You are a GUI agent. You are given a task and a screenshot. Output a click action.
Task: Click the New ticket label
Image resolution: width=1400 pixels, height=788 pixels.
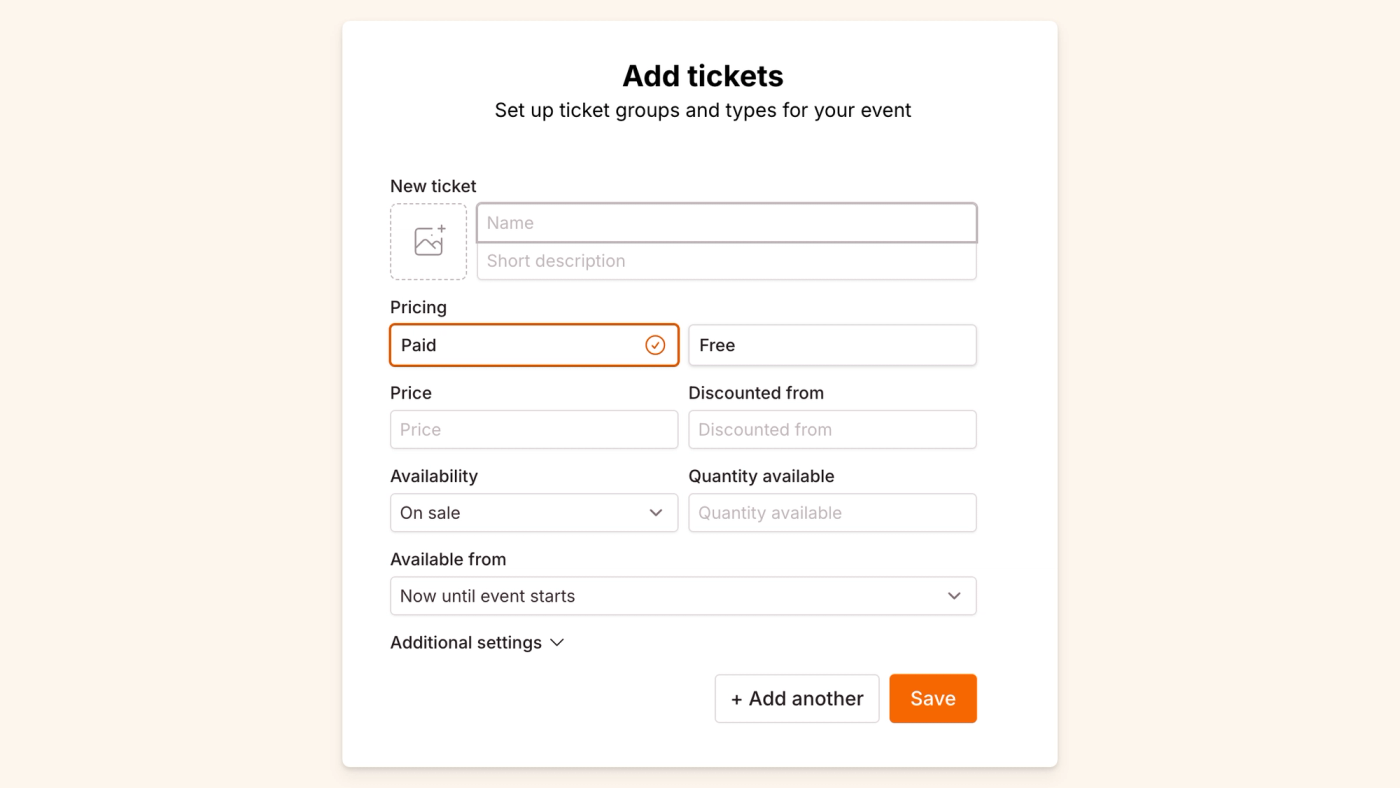click(x=433, y=186)
